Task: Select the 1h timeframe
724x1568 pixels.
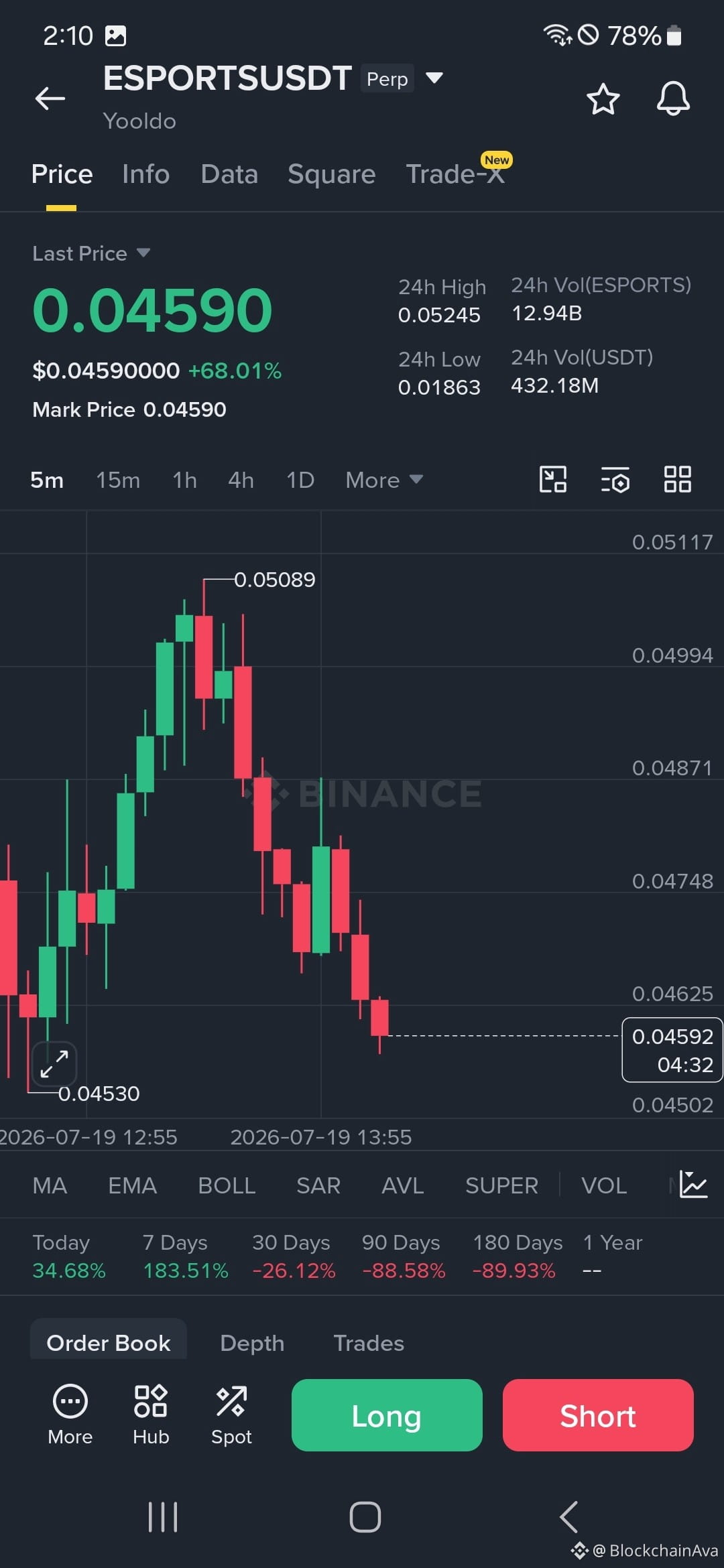Action: pyautogui.click(x=185, y=480)
